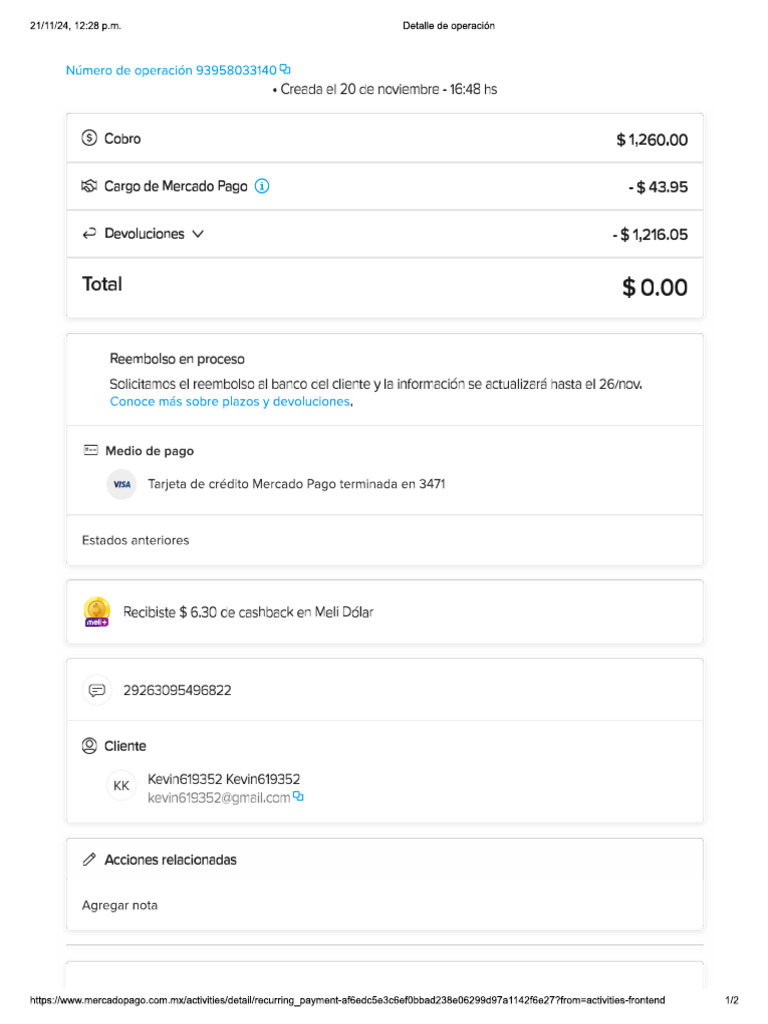Click the Meli+ cashback badge icon
The width and height of the screenshot is (768, 1024).
97,611
